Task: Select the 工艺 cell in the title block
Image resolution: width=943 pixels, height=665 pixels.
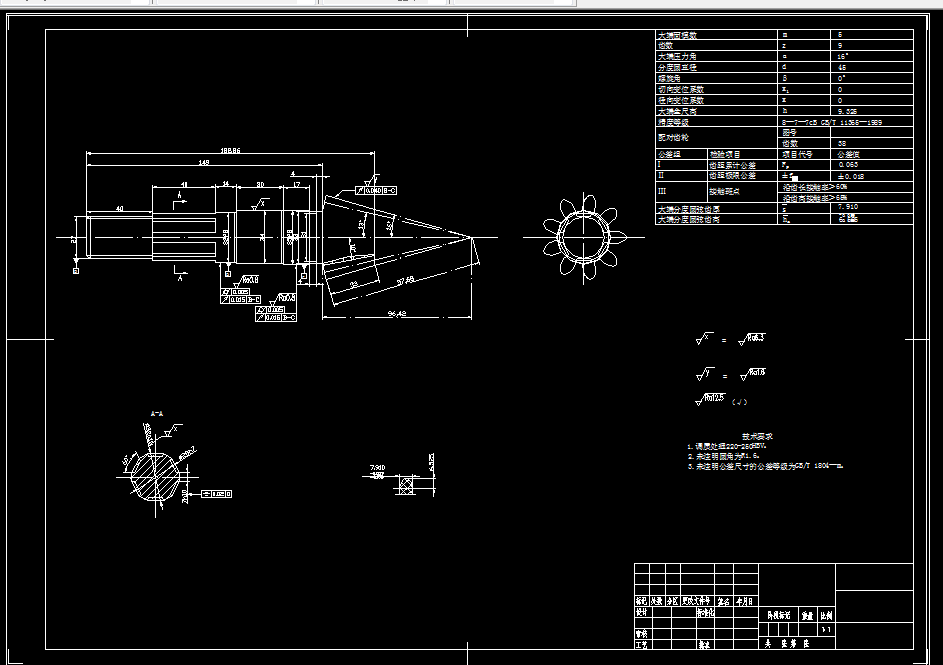Action: pos(642,645)
